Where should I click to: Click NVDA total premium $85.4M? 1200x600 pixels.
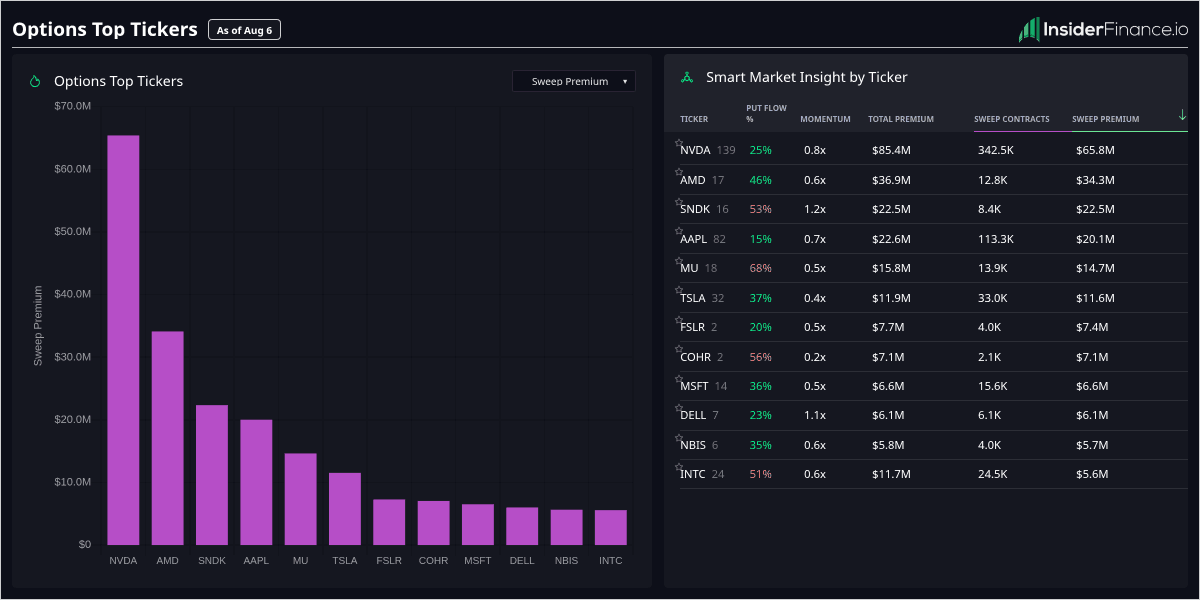point(891,150)
